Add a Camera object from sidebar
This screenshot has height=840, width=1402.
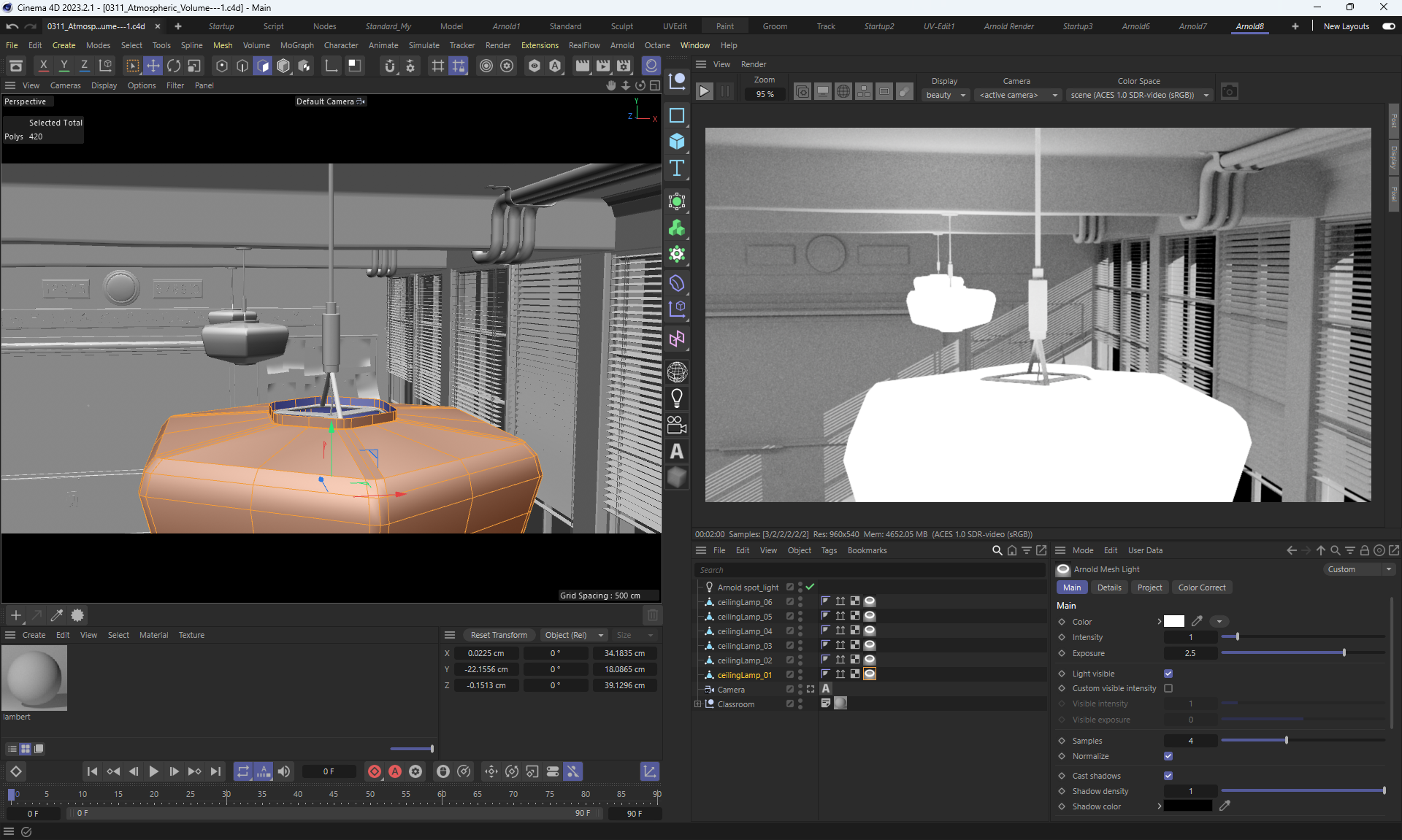(x=677, y=425)
